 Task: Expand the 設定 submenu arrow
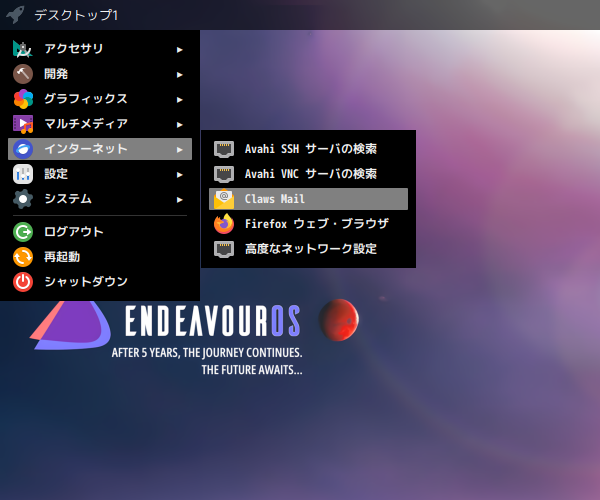click(x=179, y=175)
